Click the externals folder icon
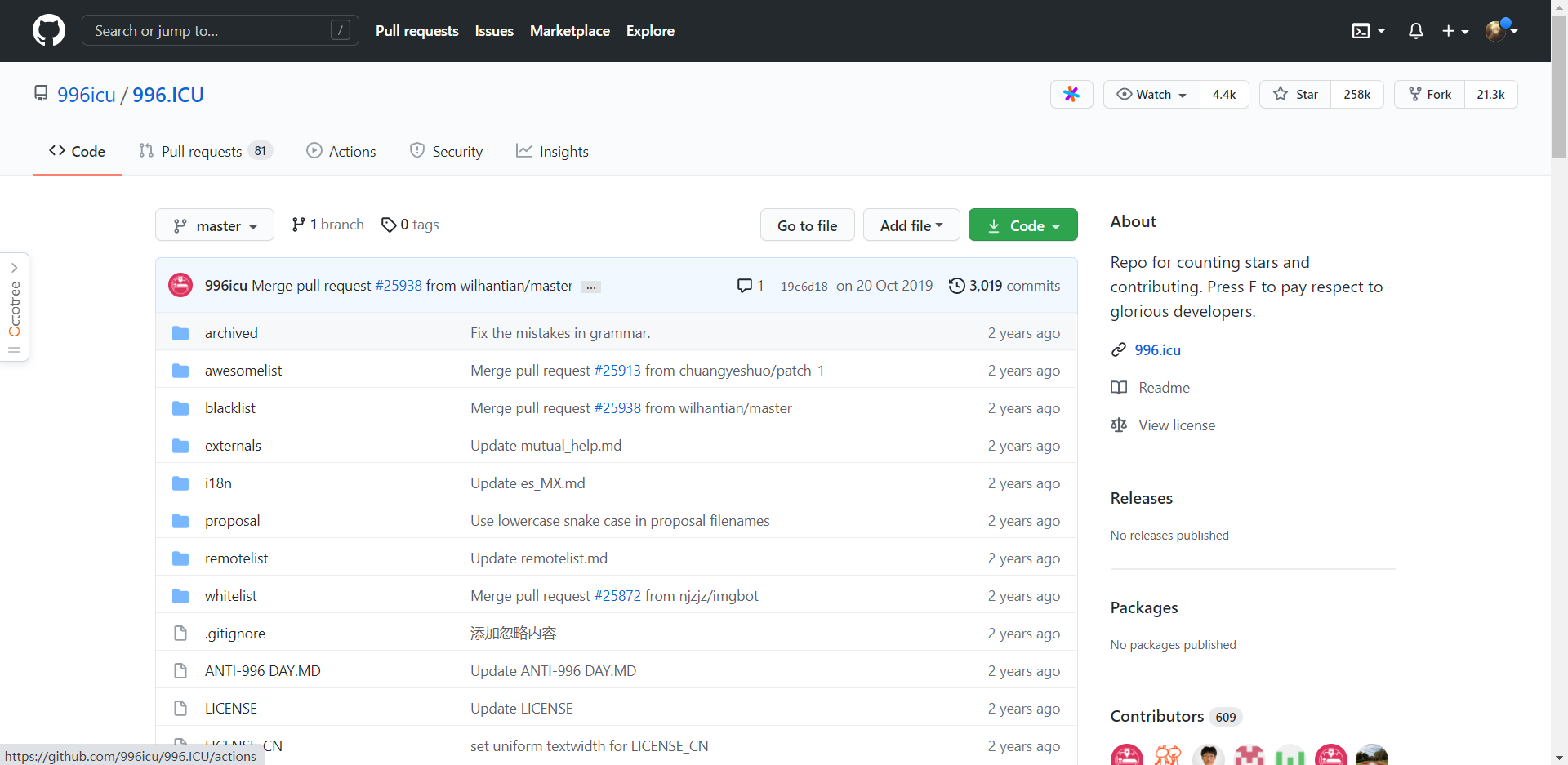This screenshot has width=1568, height=765. 180,446
